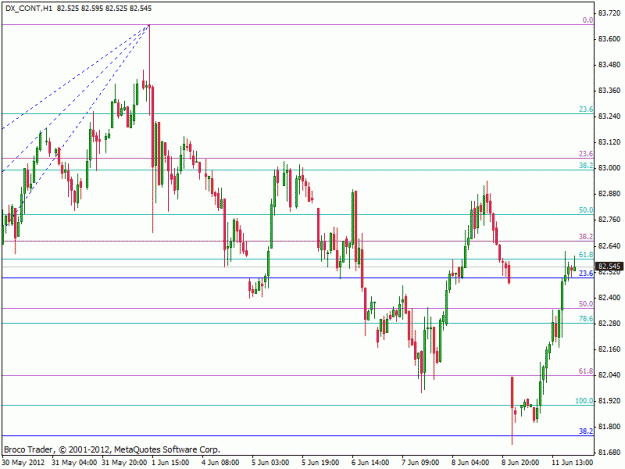625x469 pixels.
Task: Select the 81.920 price axis label
Action: [x=609, y=401]
